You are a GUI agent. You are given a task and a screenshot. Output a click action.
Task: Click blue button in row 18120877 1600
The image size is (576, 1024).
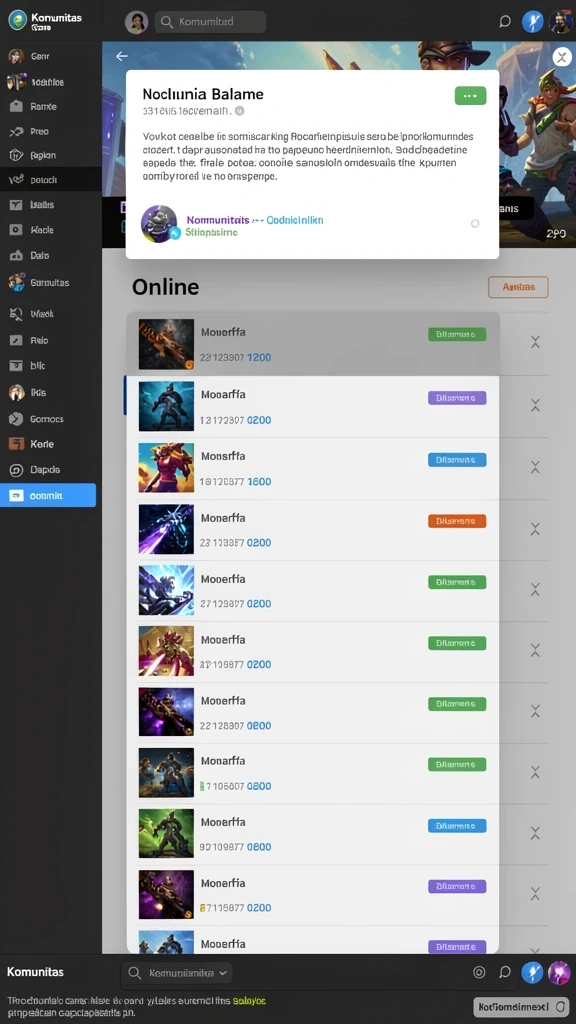457,460
